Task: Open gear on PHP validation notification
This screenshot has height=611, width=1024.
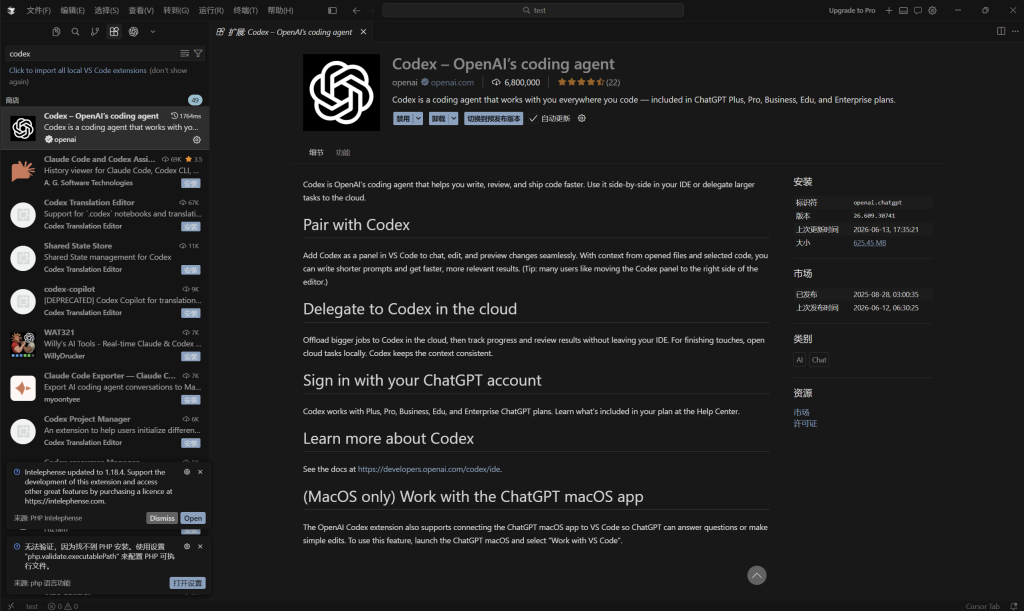Action: tap(187, 546)
